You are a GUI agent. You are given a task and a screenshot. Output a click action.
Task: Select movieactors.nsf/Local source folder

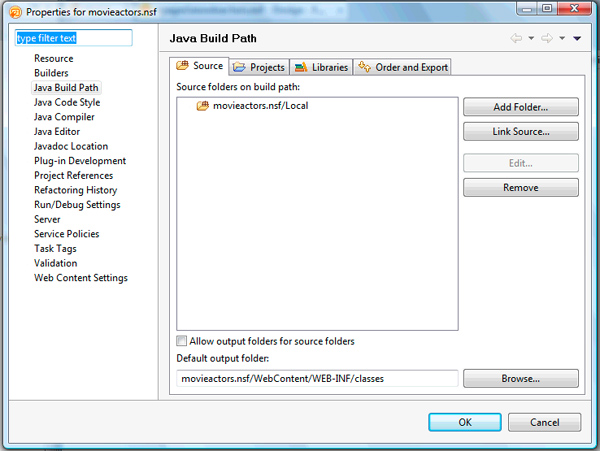[260, 106]
